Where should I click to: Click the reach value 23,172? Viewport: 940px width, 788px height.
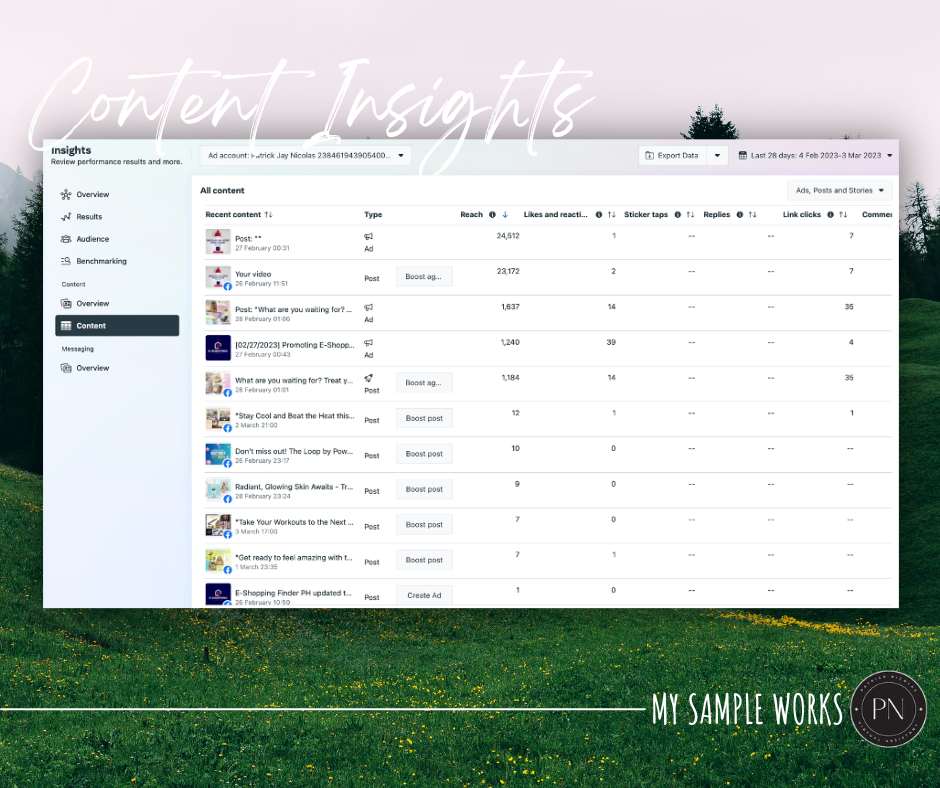click(x=508, y=271)
